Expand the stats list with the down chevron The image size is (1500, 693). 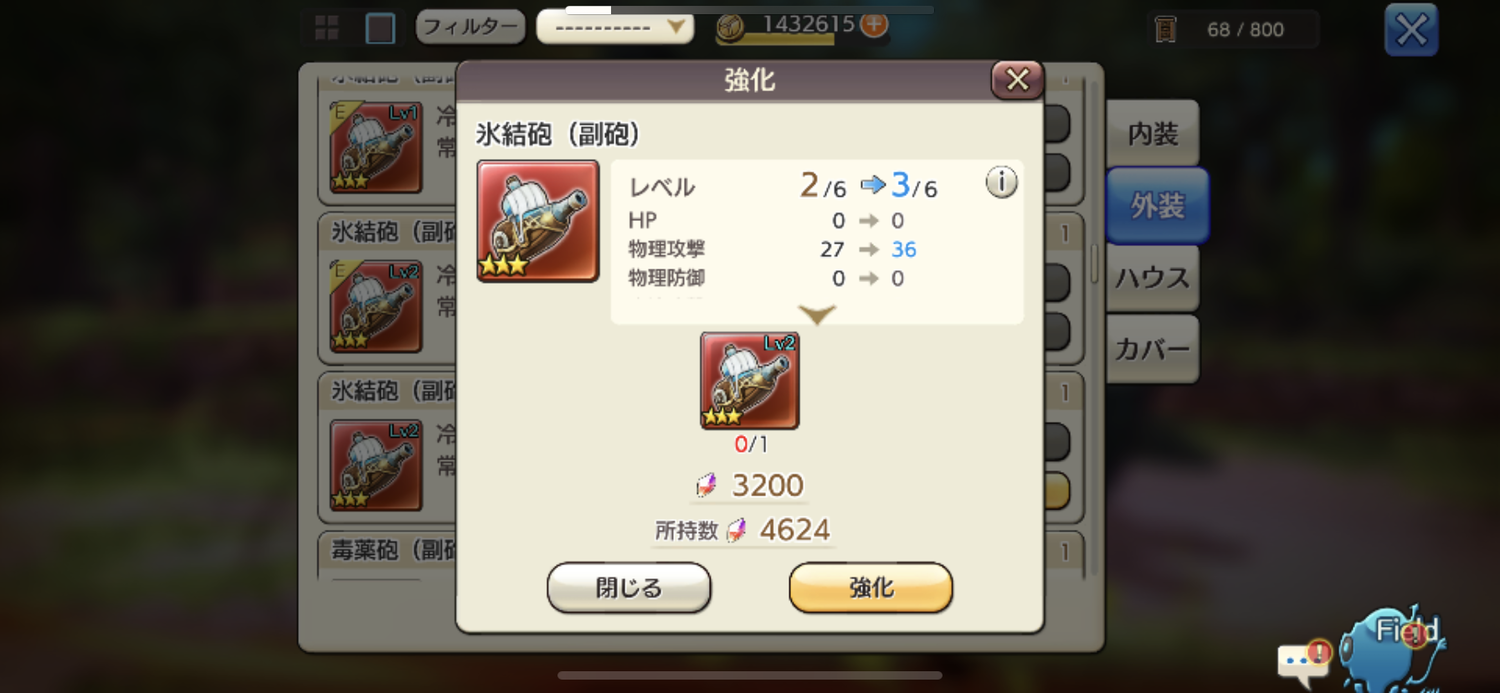click(817, 315)
